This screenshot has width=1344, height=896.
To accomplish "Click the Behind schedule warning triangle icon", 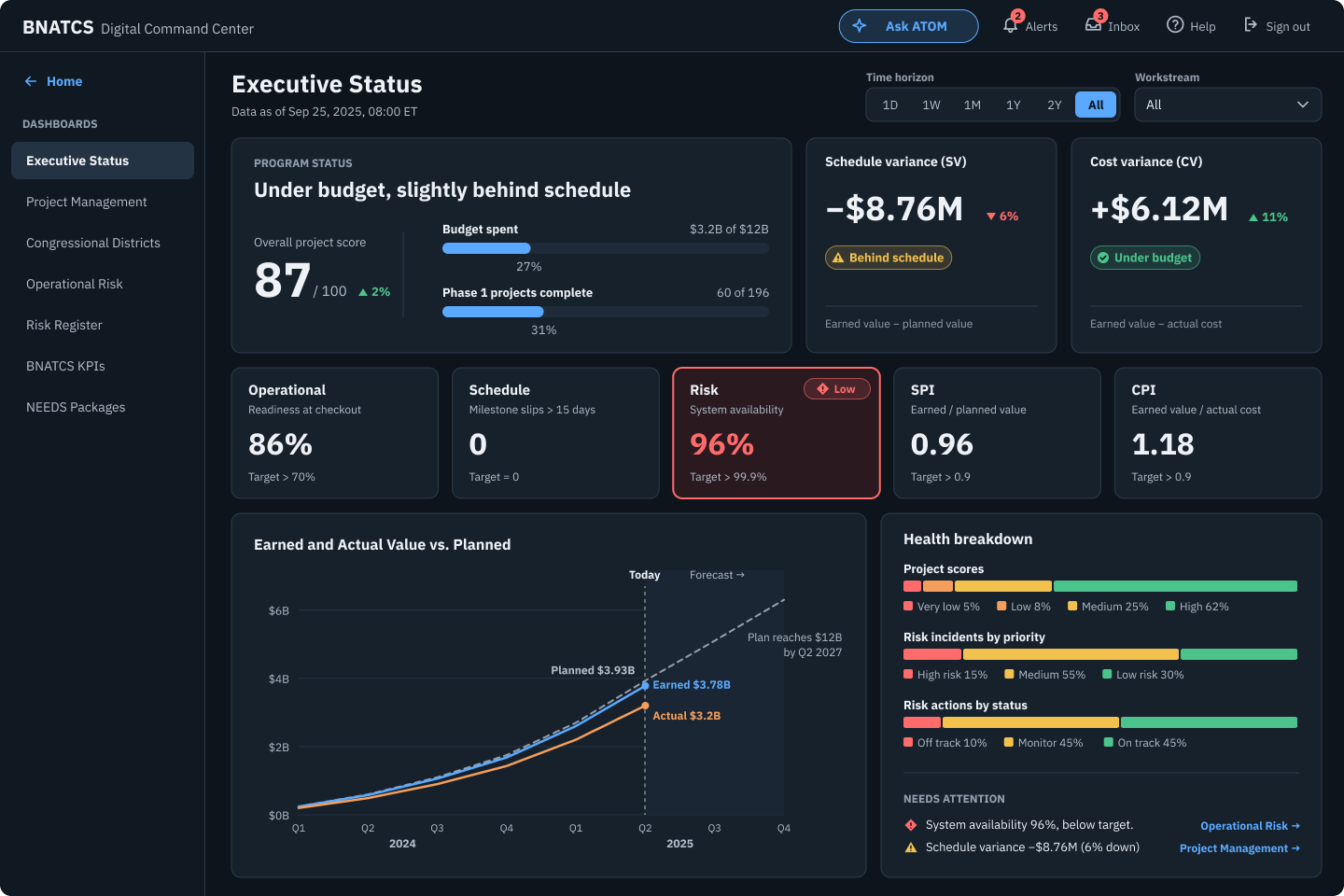I will click(838, 258).
